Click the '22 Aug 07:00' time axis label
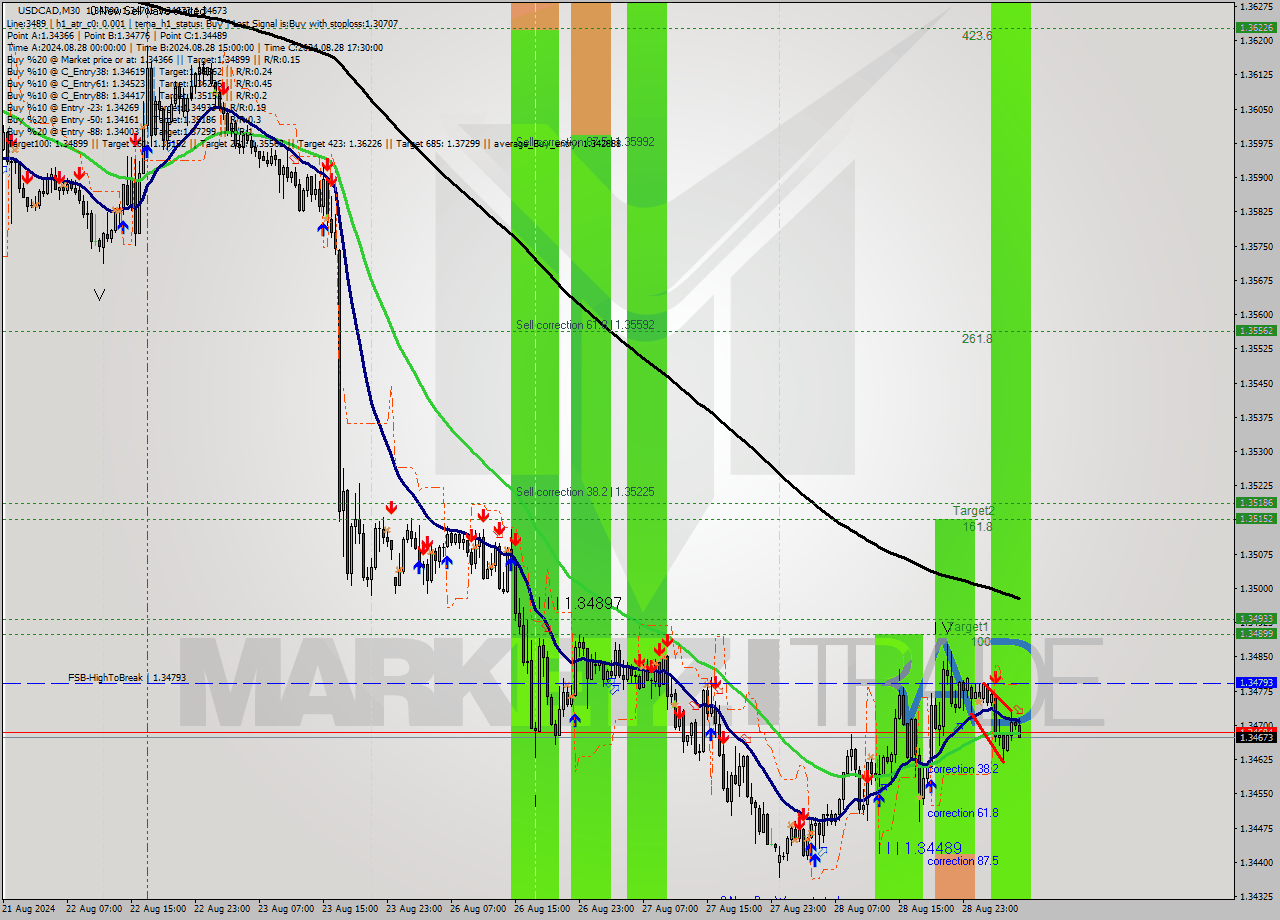Viewport: 1280px width, 920px height. pyautogui.click(x=94, y=909)
